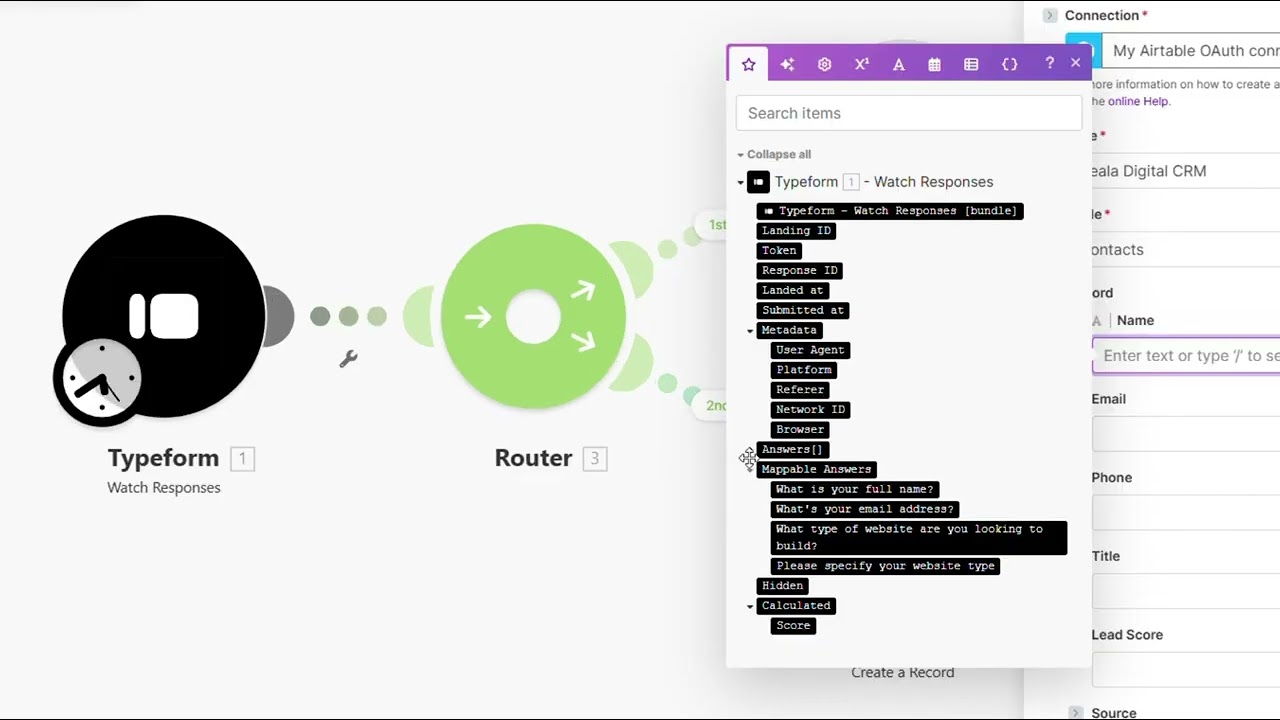
Task: Select the Calculated pill
Action: tap(796, 606)
